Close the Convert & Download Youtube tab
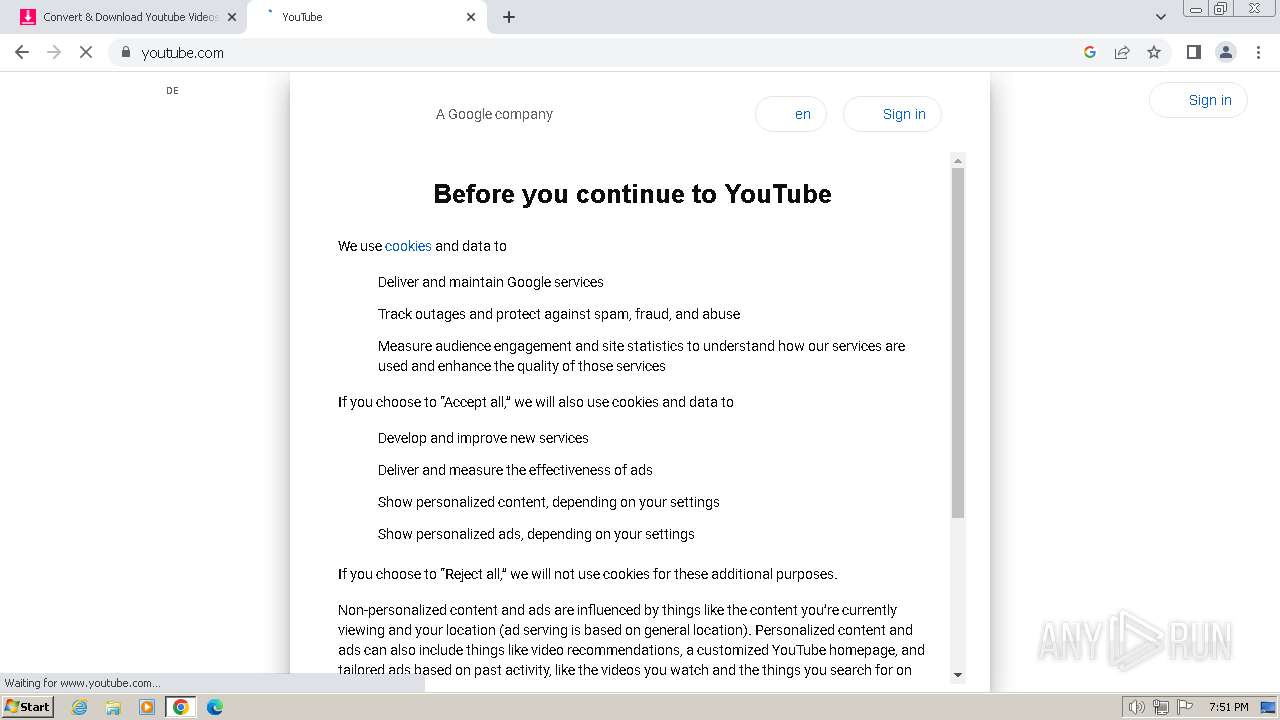The height and width of the screenshot is (720, 1280). coord(232,17)
